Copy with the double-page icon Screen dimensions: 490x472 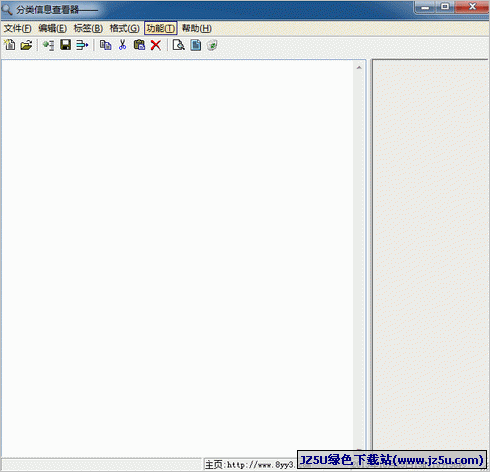[x=106, y=45]
